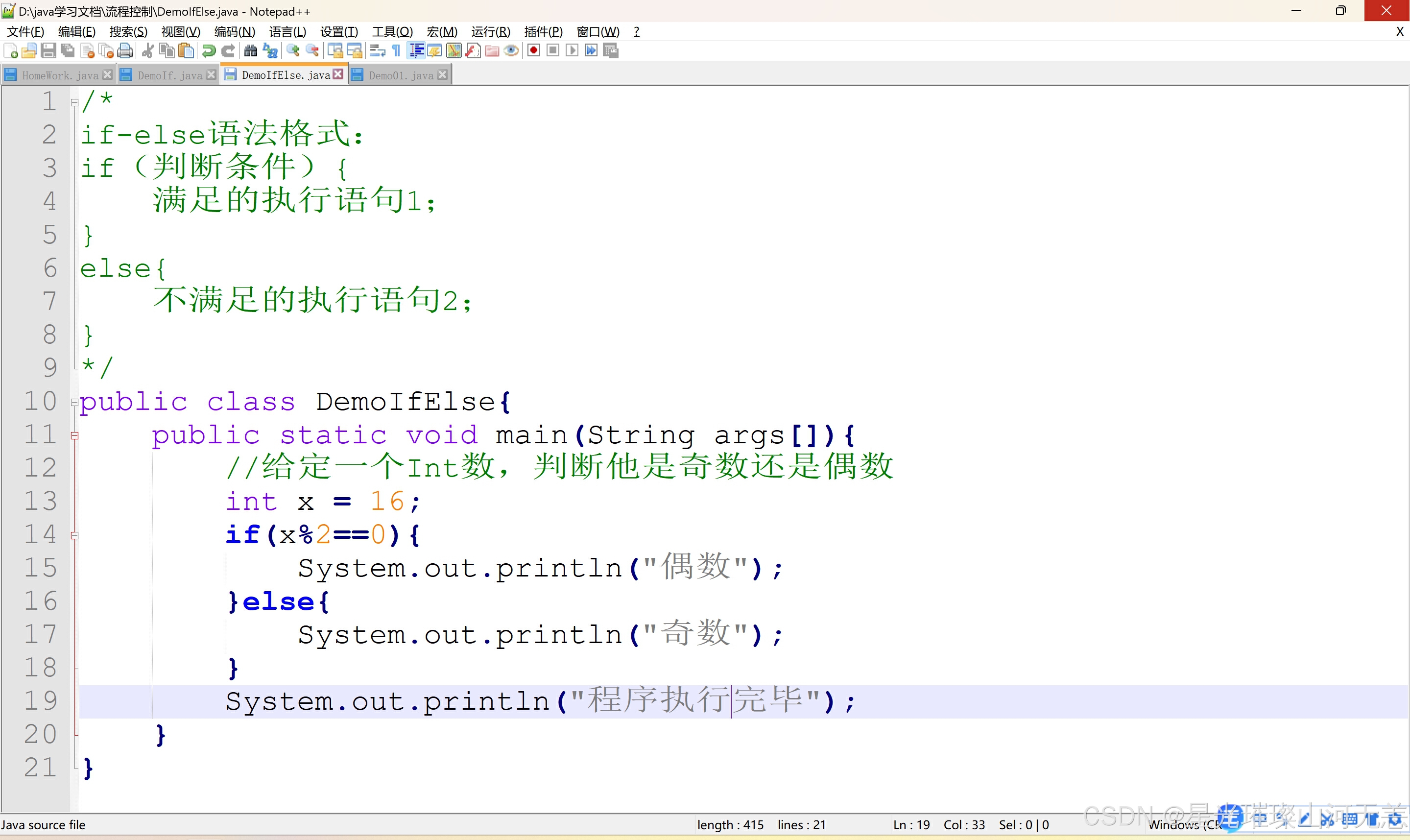Click the Find binoculars toolbar icon

(251, 51)
